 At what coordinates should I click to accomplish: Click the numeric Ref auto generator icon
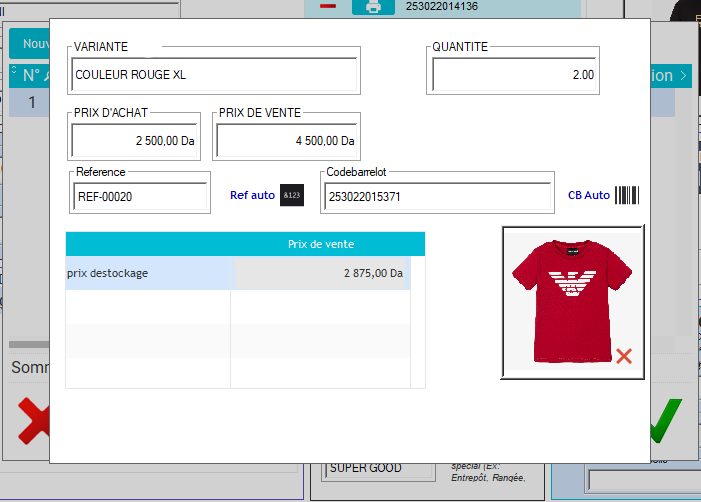(291, 196)
